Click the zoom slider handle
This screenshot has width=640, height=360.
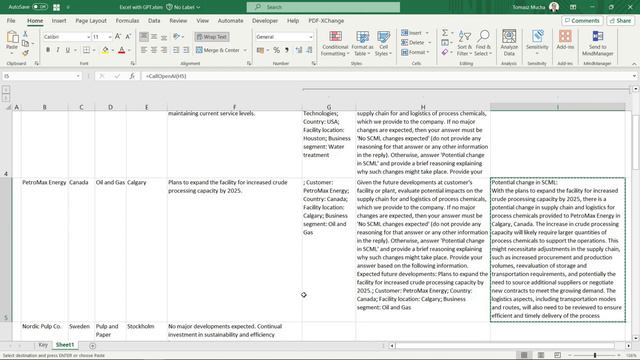coord(595,355)
